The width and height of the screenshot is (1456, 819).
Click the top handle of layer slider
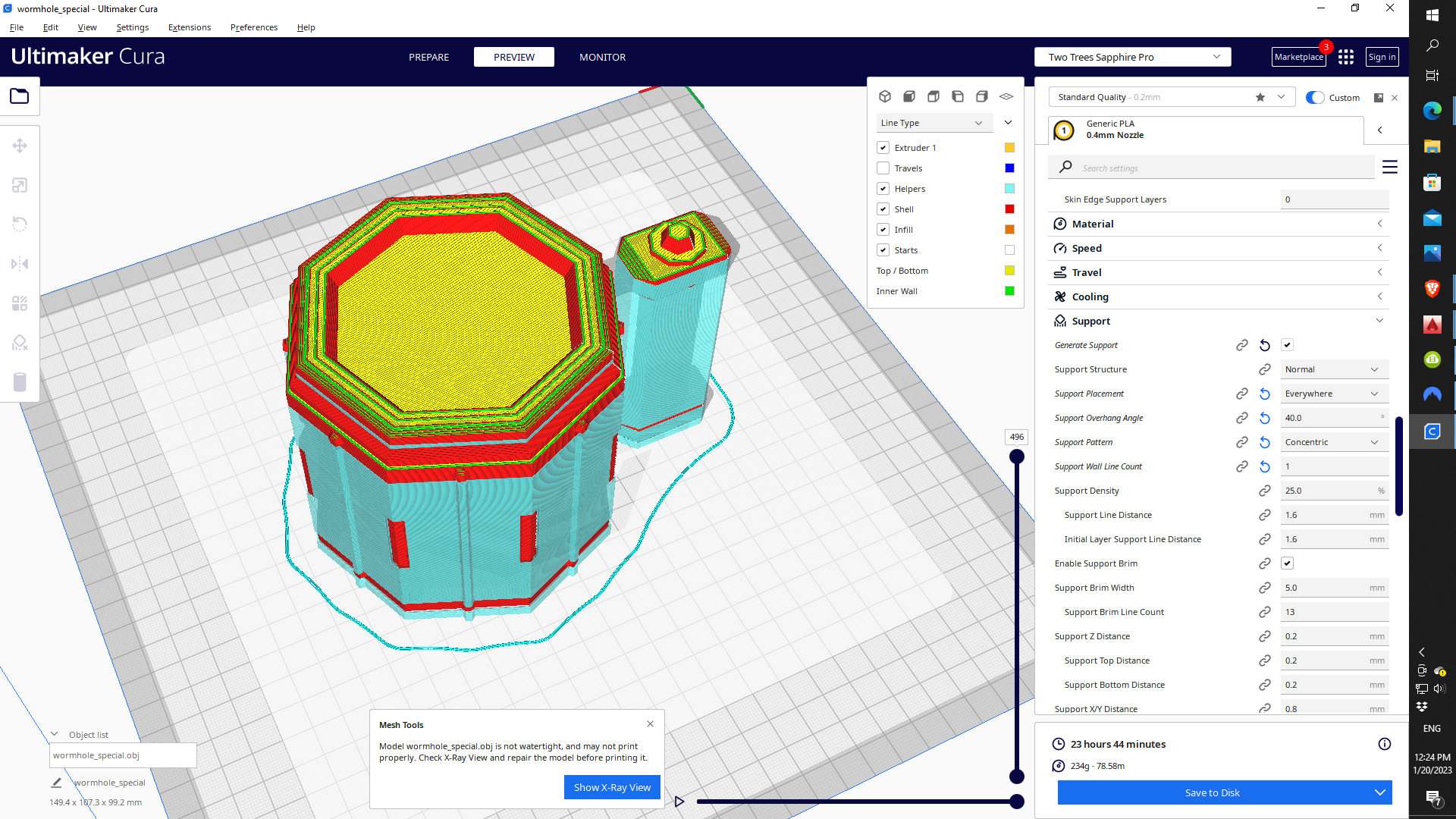(1017, 456)
